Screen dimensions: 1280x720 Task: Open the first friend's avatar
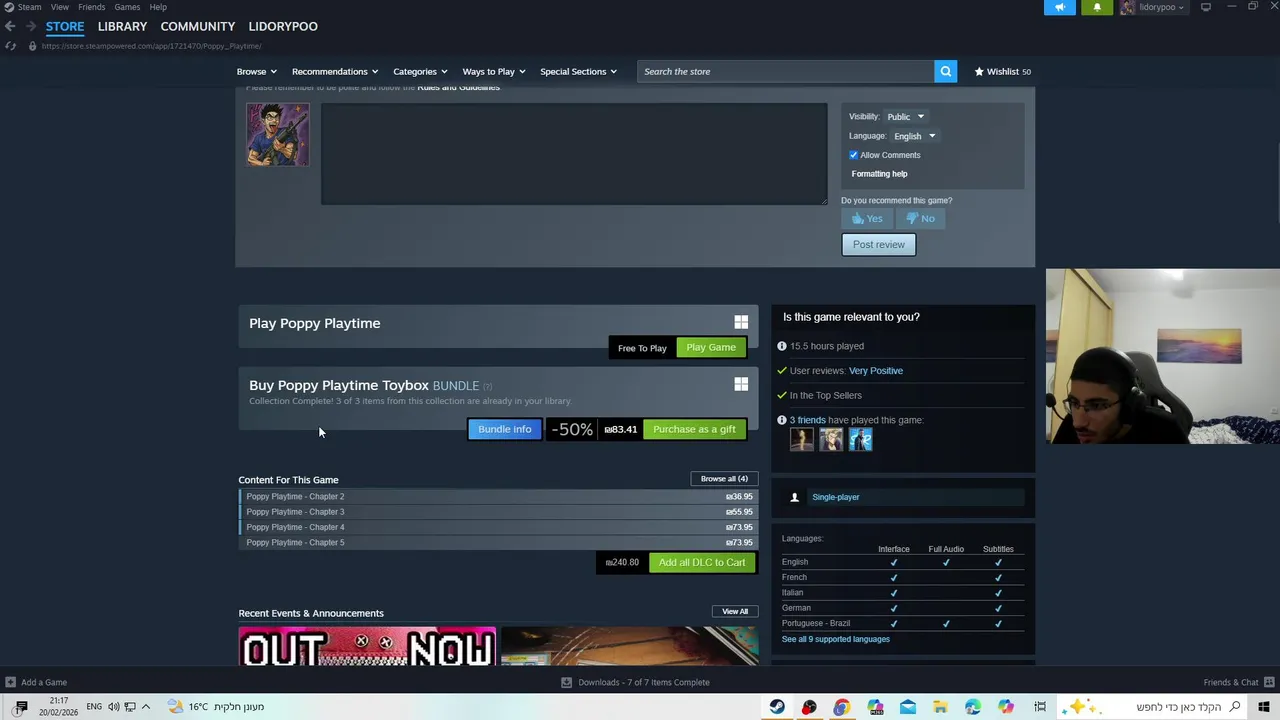[802, 439]
